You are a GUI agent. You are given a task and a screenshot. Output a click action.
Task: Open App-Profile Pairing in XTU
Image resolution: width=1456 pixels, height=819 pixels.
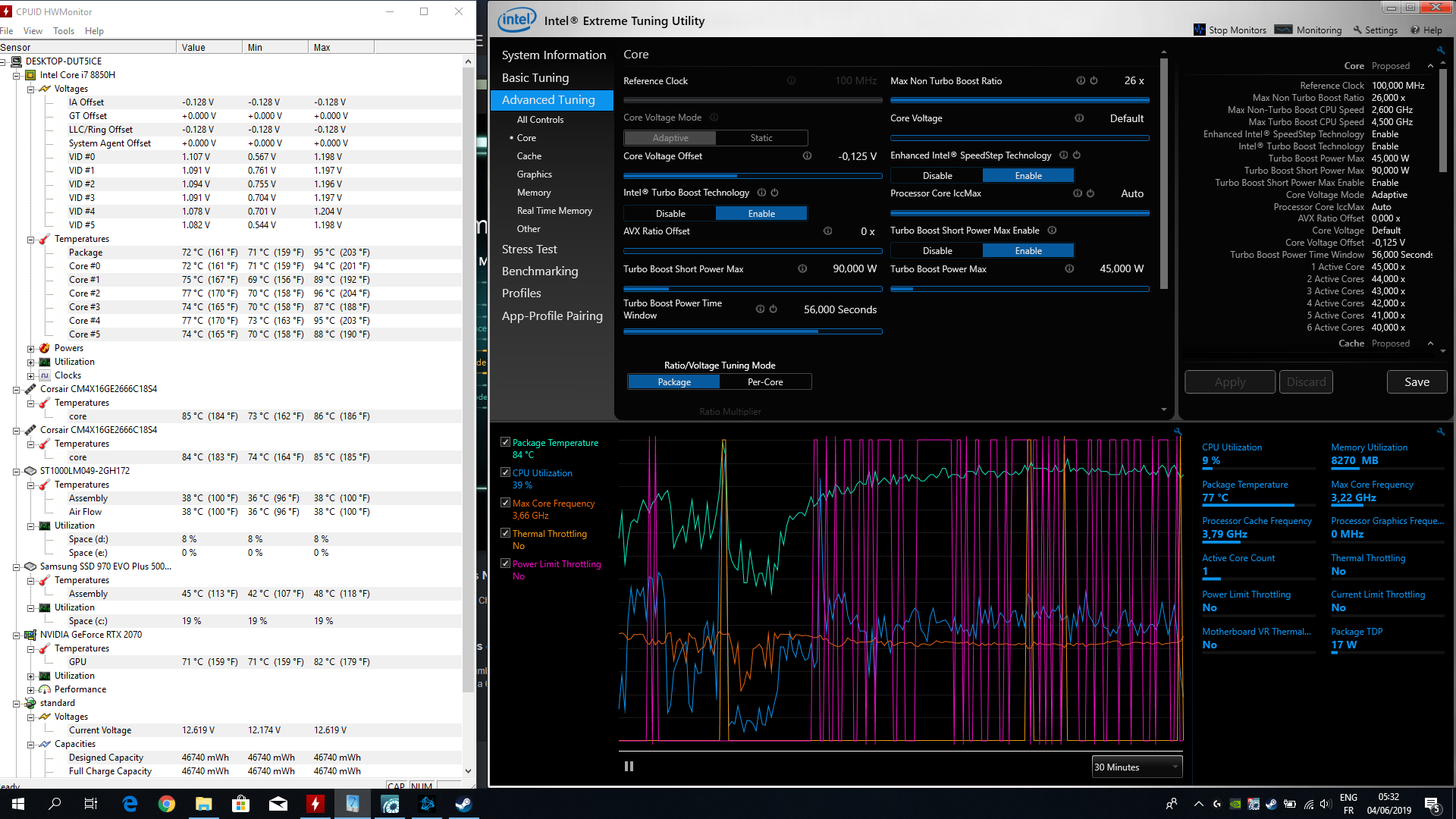coord(552,315)
